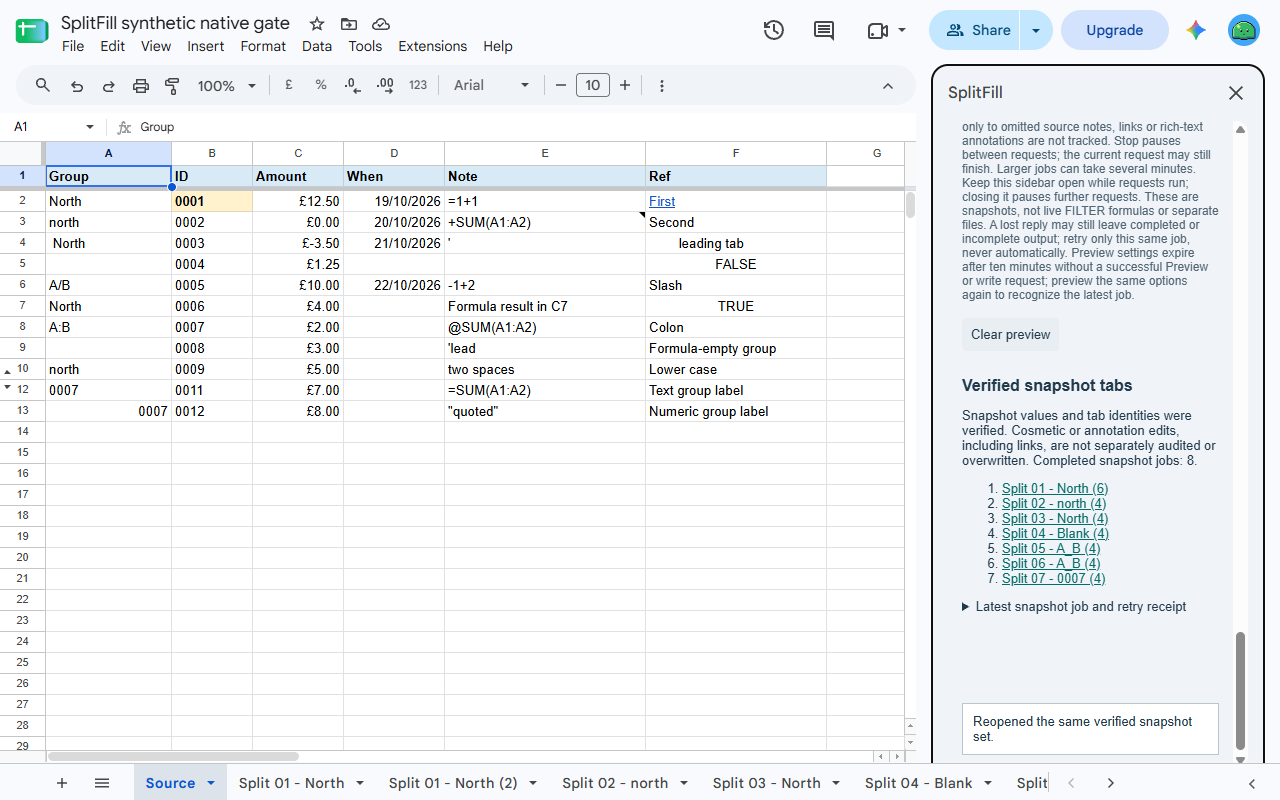Check the cloud document status icon
1280x800 pixels.
pos(380,24)
